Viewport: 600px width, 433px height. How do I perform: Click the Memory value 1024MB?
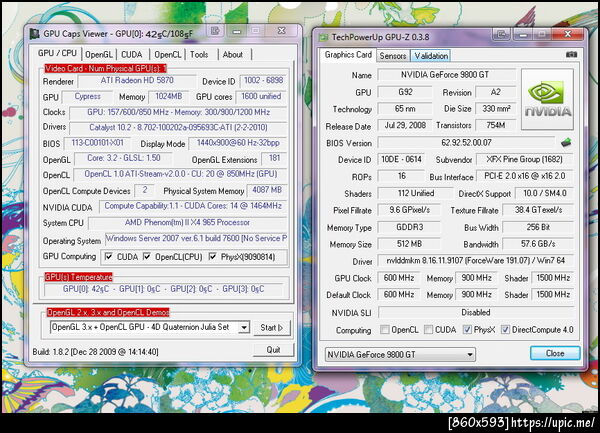point(169,96)
